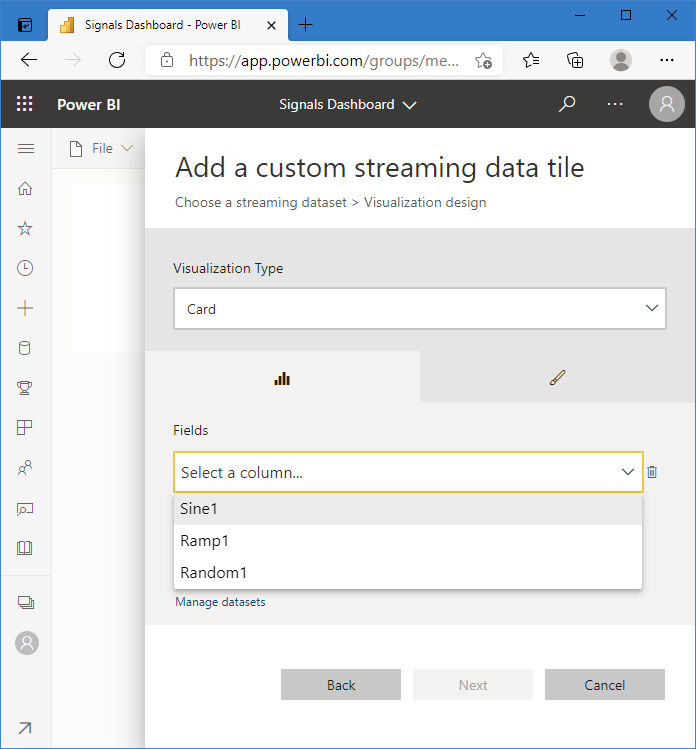Viewport: 696px width, 749px height.
Task: Close the Signals Dashboard browser tab
Action: click(271, 25)
